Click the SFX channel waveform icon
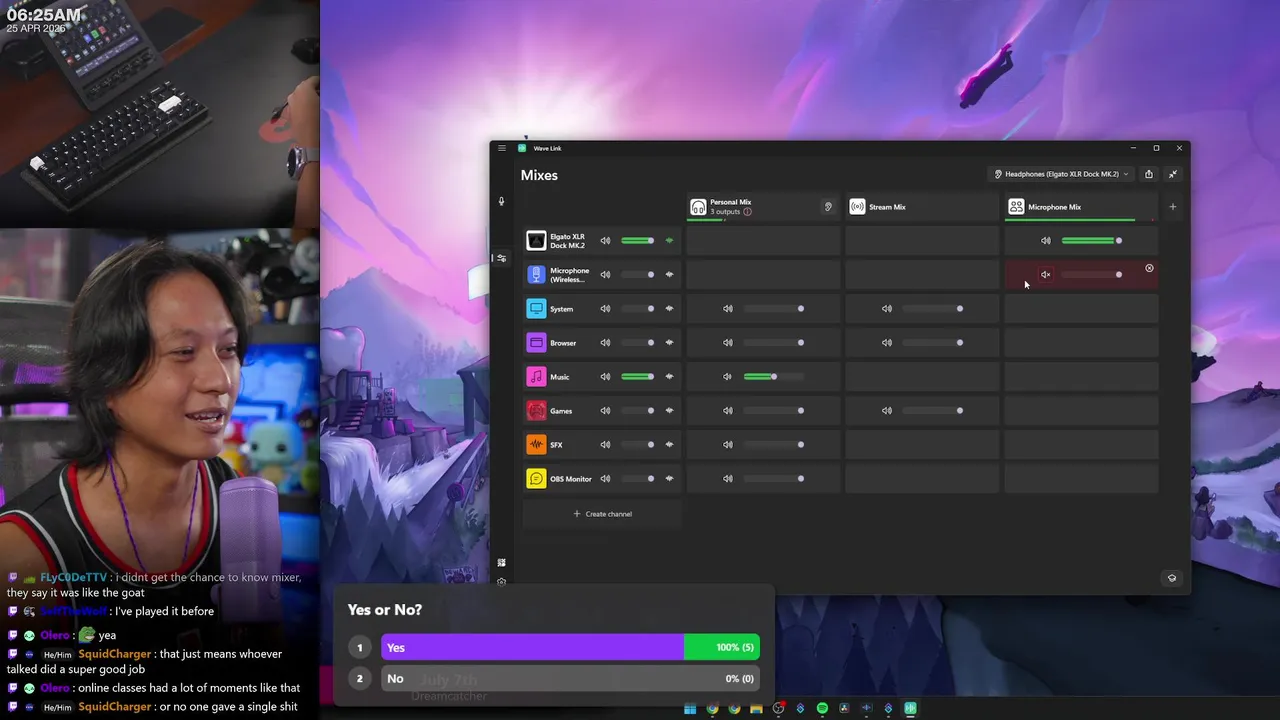 (536, 445)
